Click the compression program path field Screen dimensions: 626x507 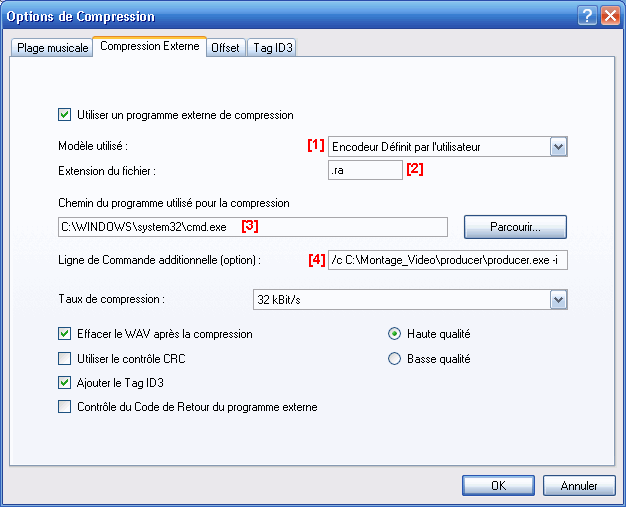[x=253, y=227]
